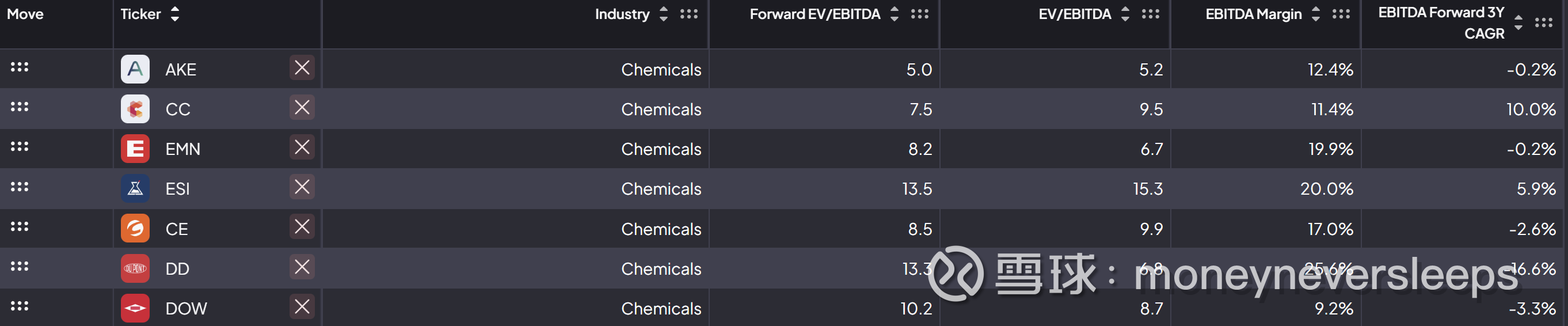
Task: Remove AKE from the table
Action: (302, 67)
